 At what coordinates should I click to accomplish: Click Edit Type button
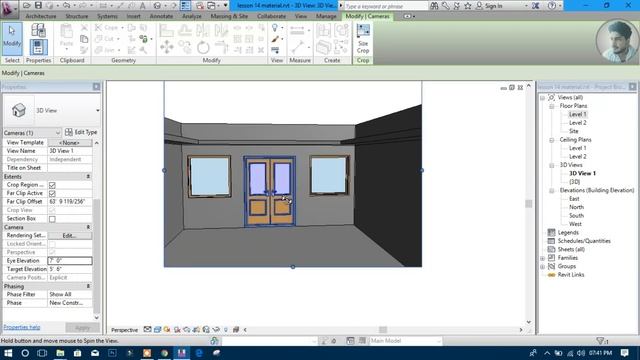(81, 132)
